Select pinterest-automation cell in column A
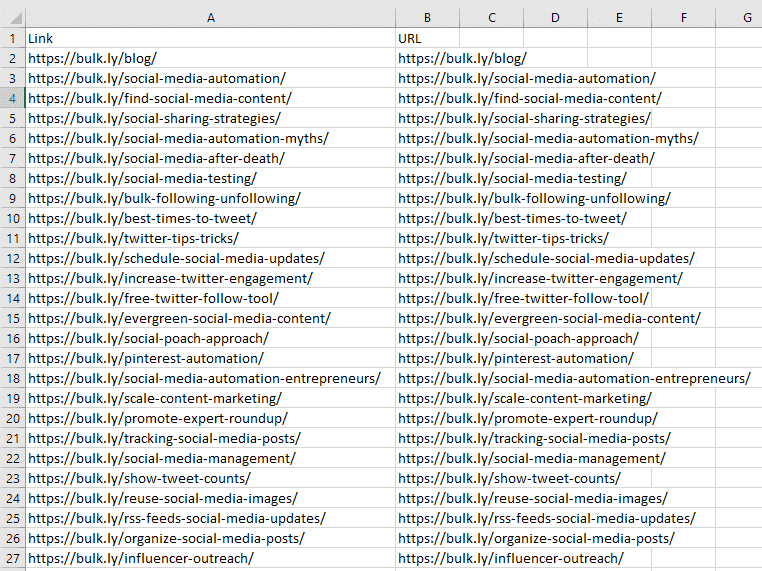This screenshot has height=571, width=762. click(146, 358)
